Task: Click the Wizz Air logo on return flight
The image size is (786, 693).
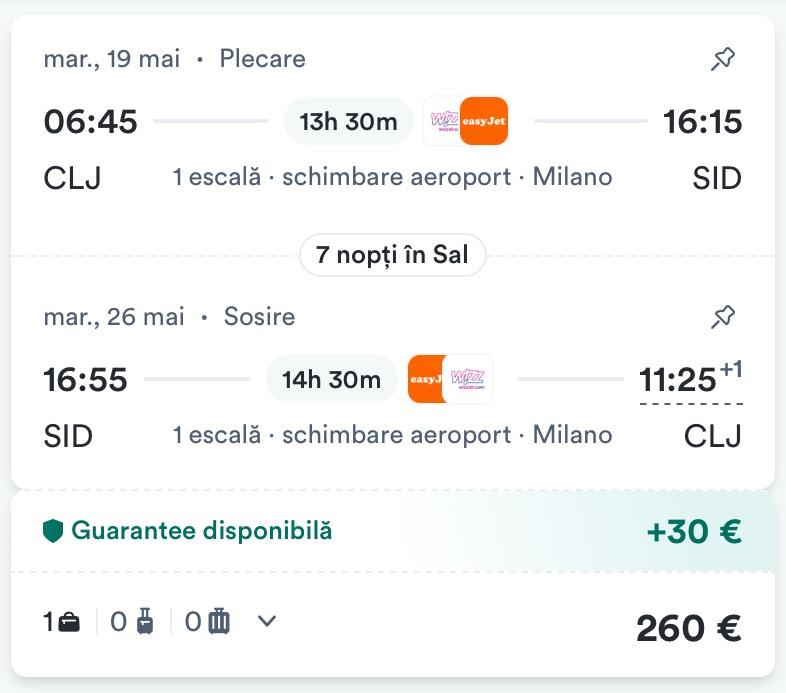Action: [x=468, y=380]
